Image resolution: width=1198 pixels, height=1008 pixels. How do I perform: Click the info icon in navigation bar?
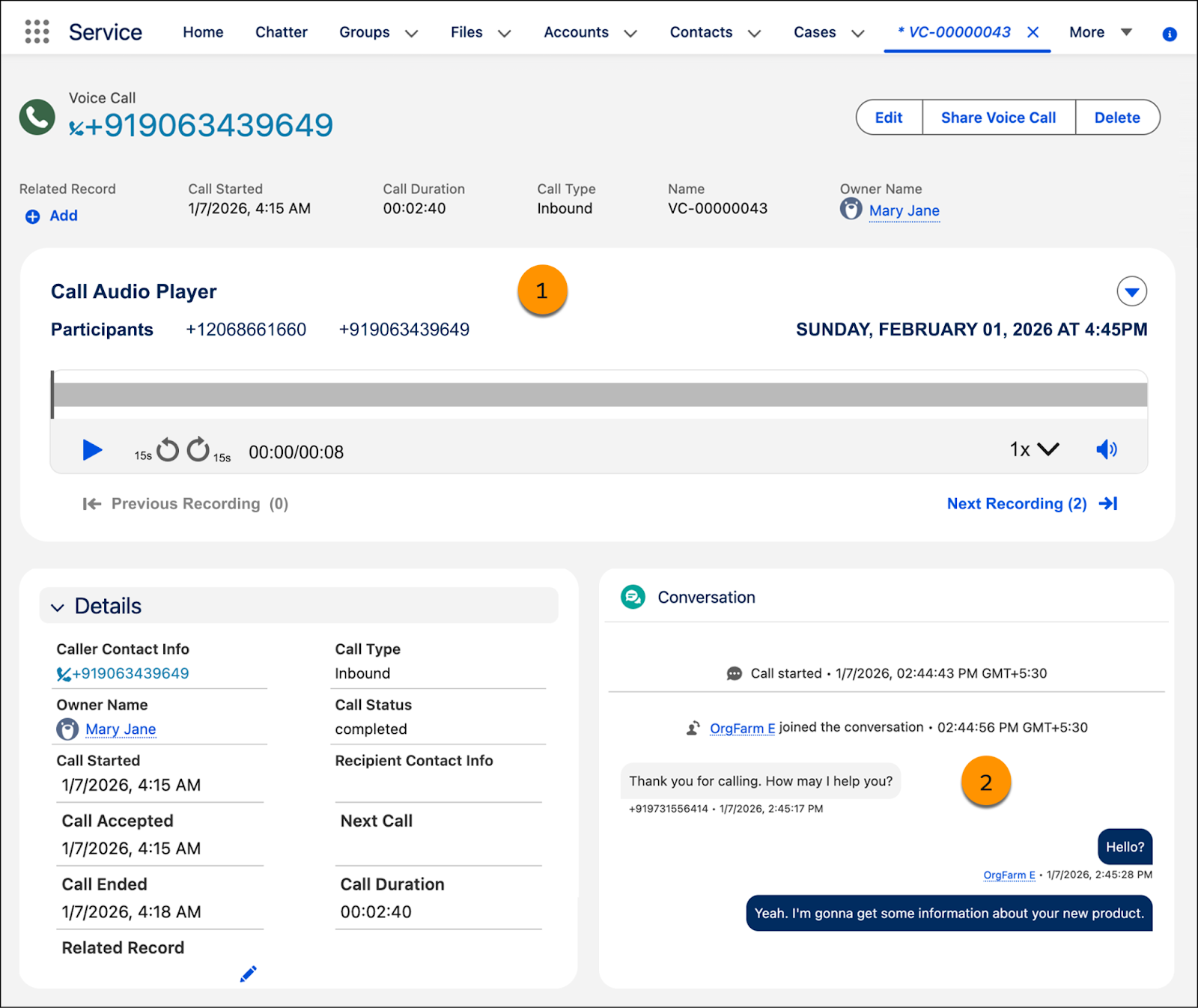click(1169, 34)
